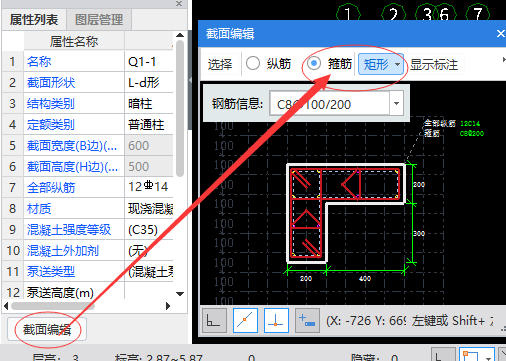Click the 全部纵筋 property label
This screenshot has width=506, height=361.
coord(51,188)
